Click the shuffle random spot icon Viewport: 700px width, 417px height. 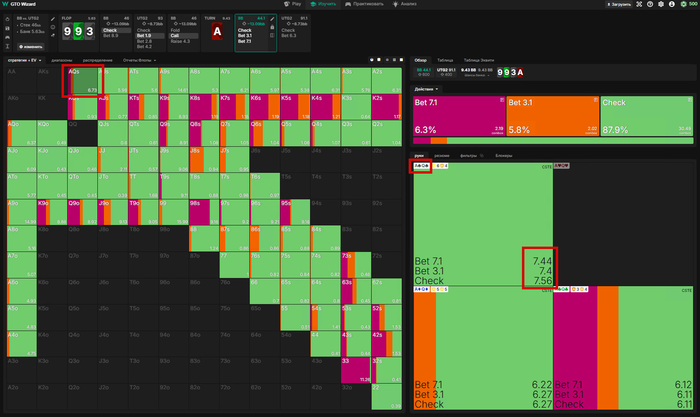(x=639, y=4)
